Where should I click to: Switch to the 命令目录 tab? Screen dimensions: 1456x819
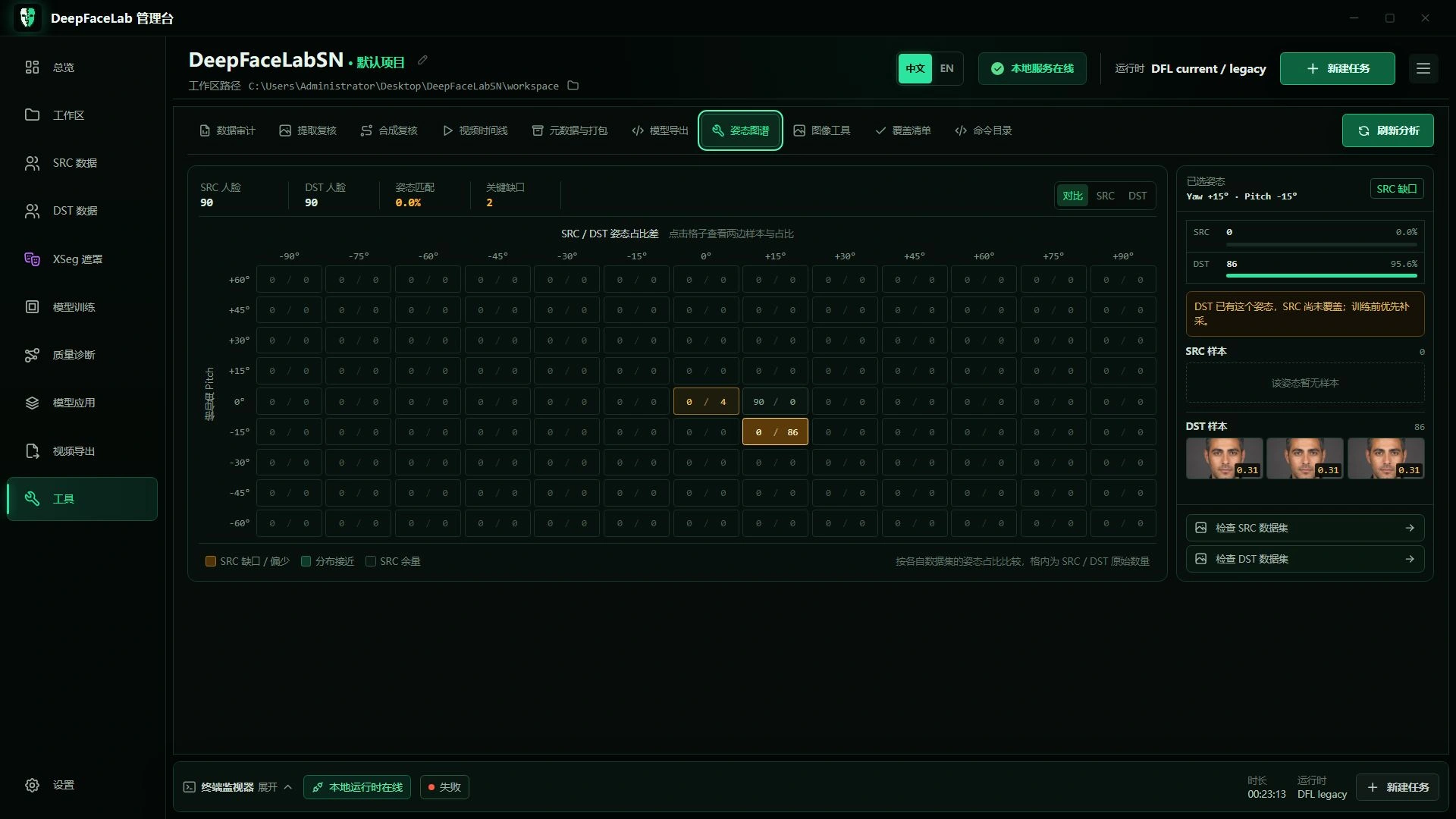(x=984, y=130)
